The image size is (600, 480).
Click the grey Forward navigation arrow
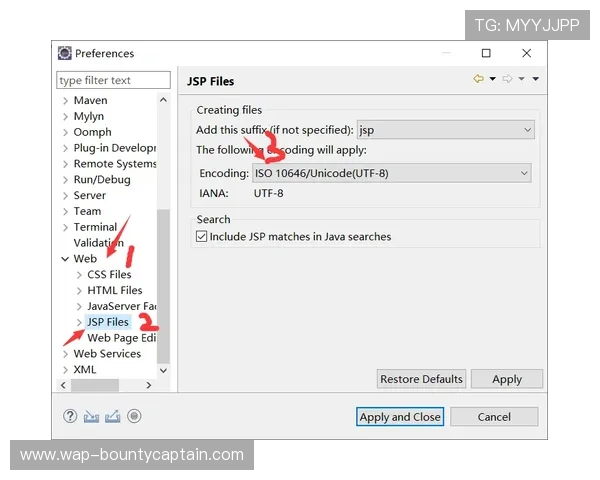pos(507,79)
